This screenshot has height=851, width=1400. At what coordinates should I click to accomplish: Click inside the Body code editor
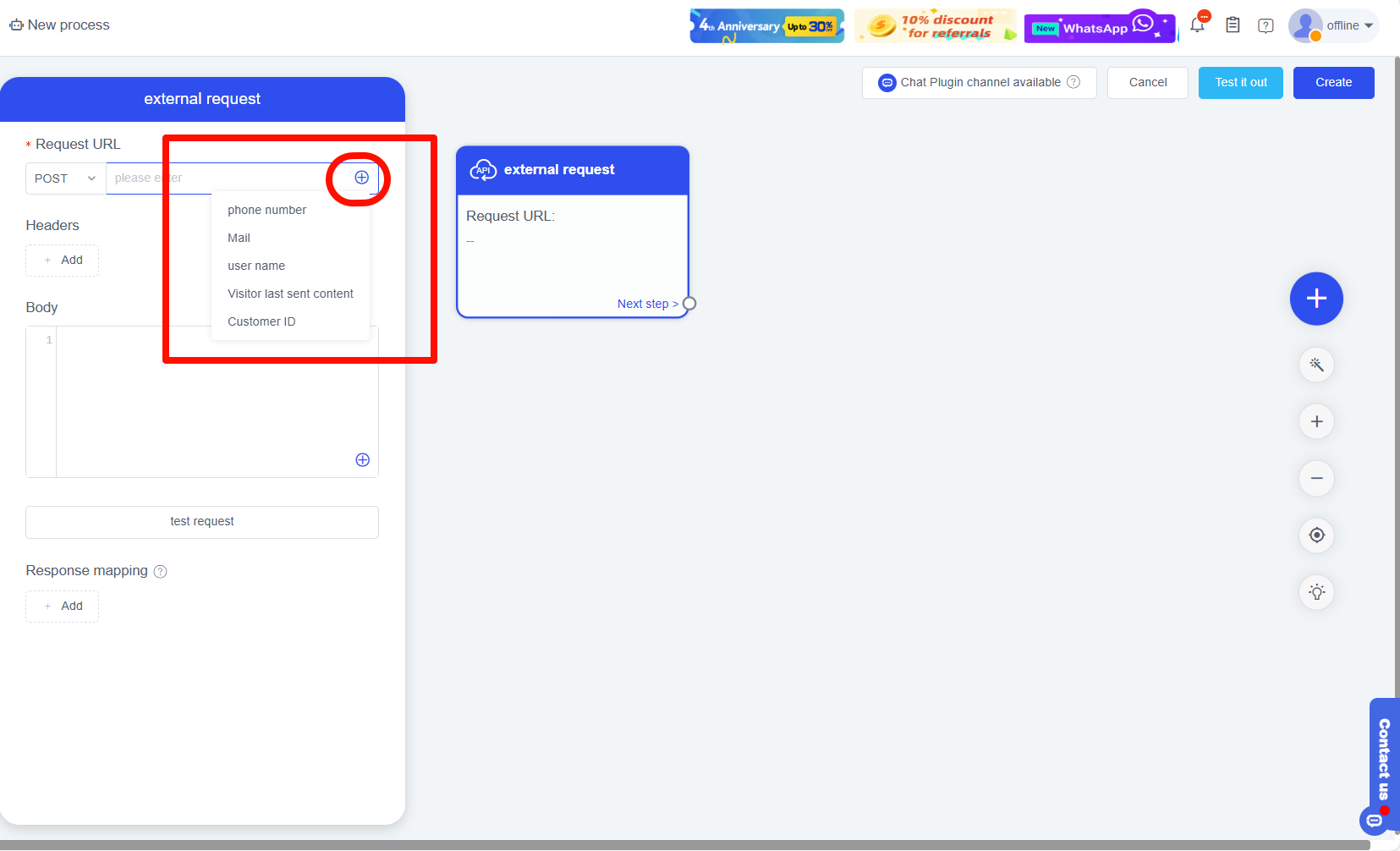click(x=217, y=402)
